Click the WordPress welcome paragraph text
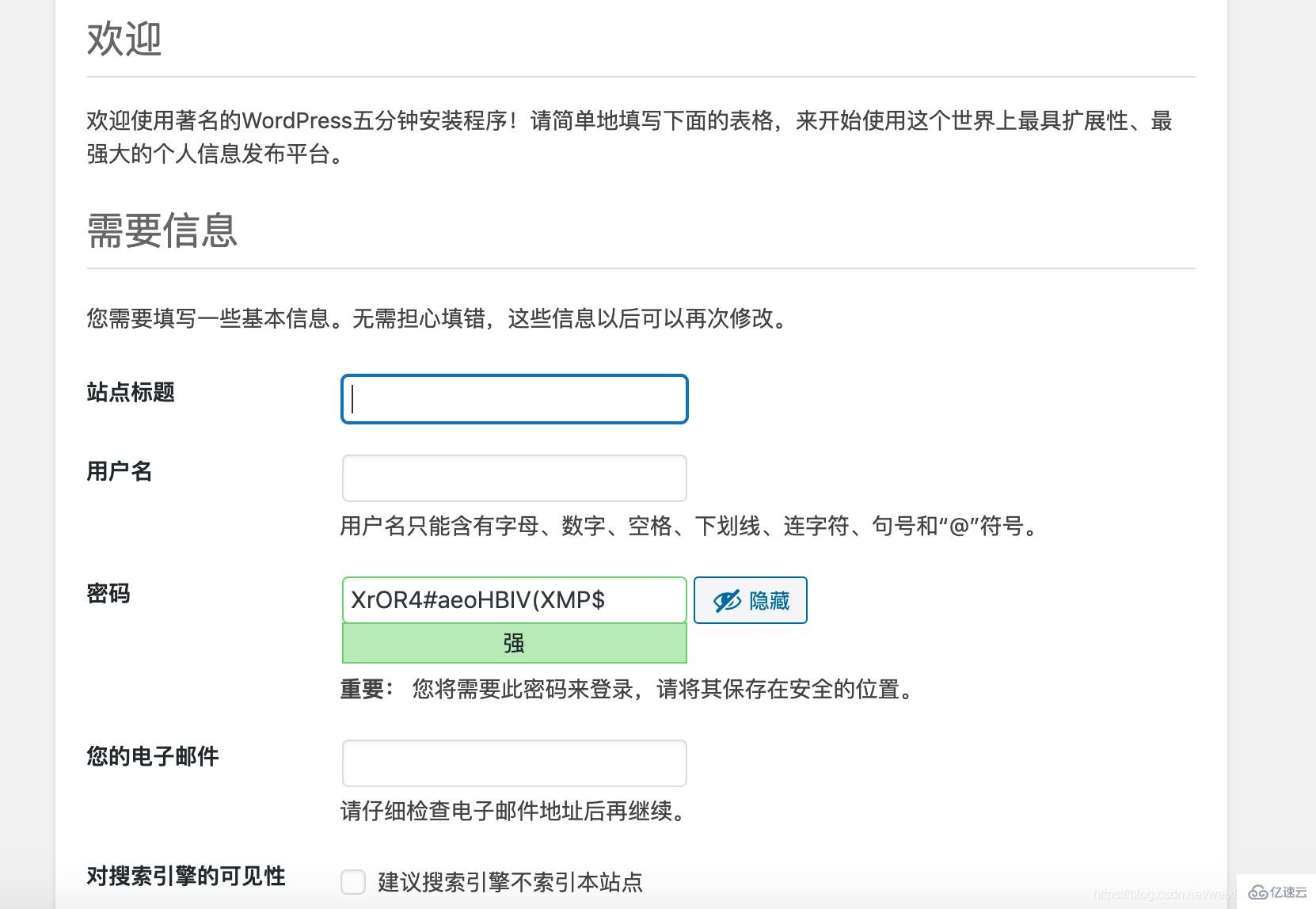Viewport: 1316px width, 909px height. (x=629, y=137)
